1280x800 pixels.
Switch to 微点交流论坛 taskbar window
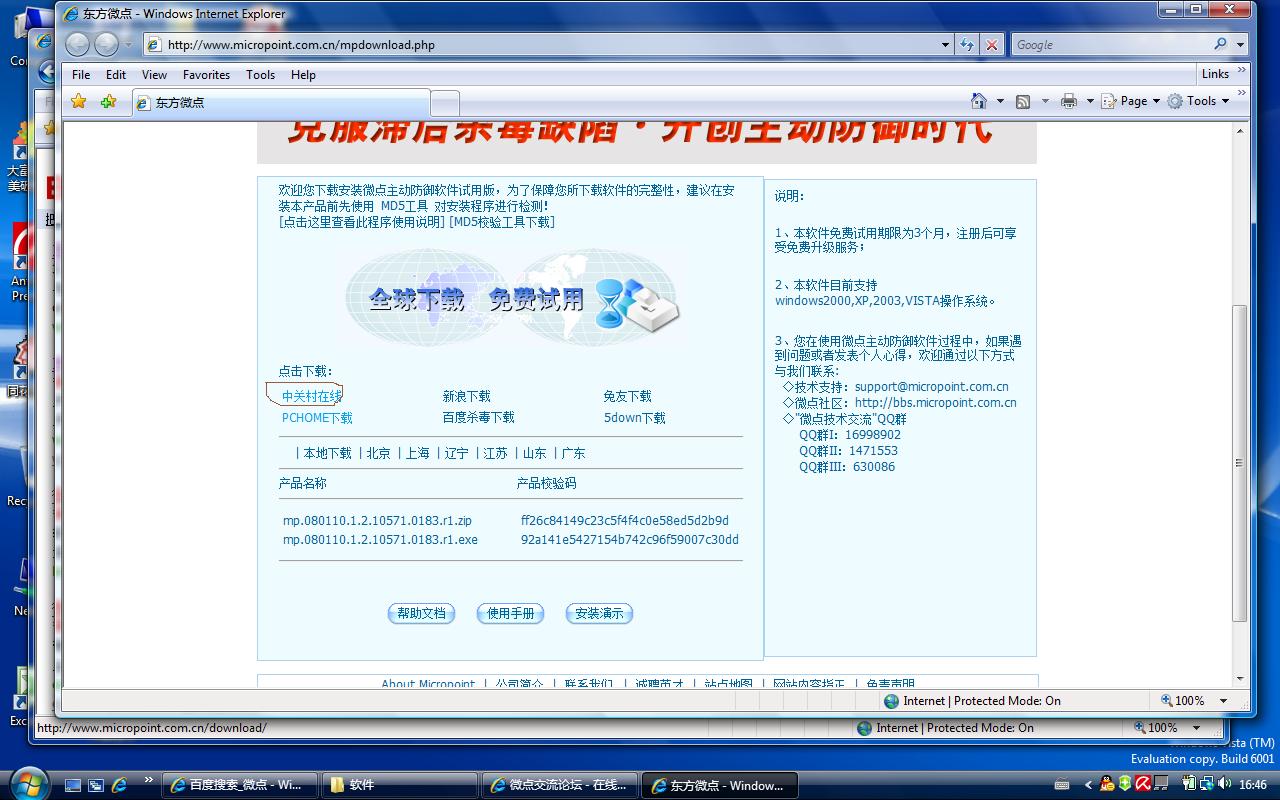[560, 785]
